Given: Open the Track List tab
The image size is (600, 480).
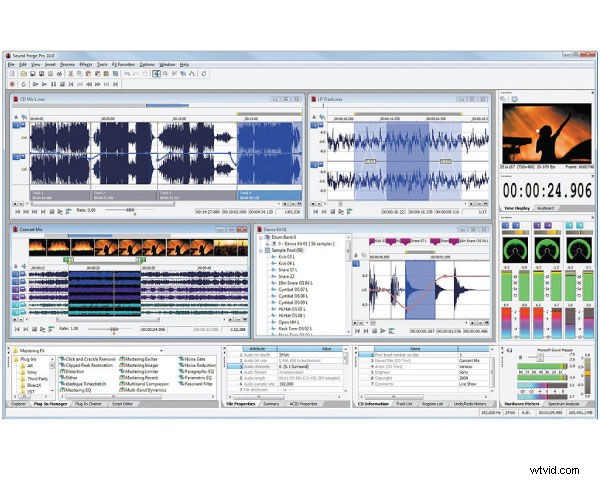Looking at the screenshot, I should coord(404,404).
